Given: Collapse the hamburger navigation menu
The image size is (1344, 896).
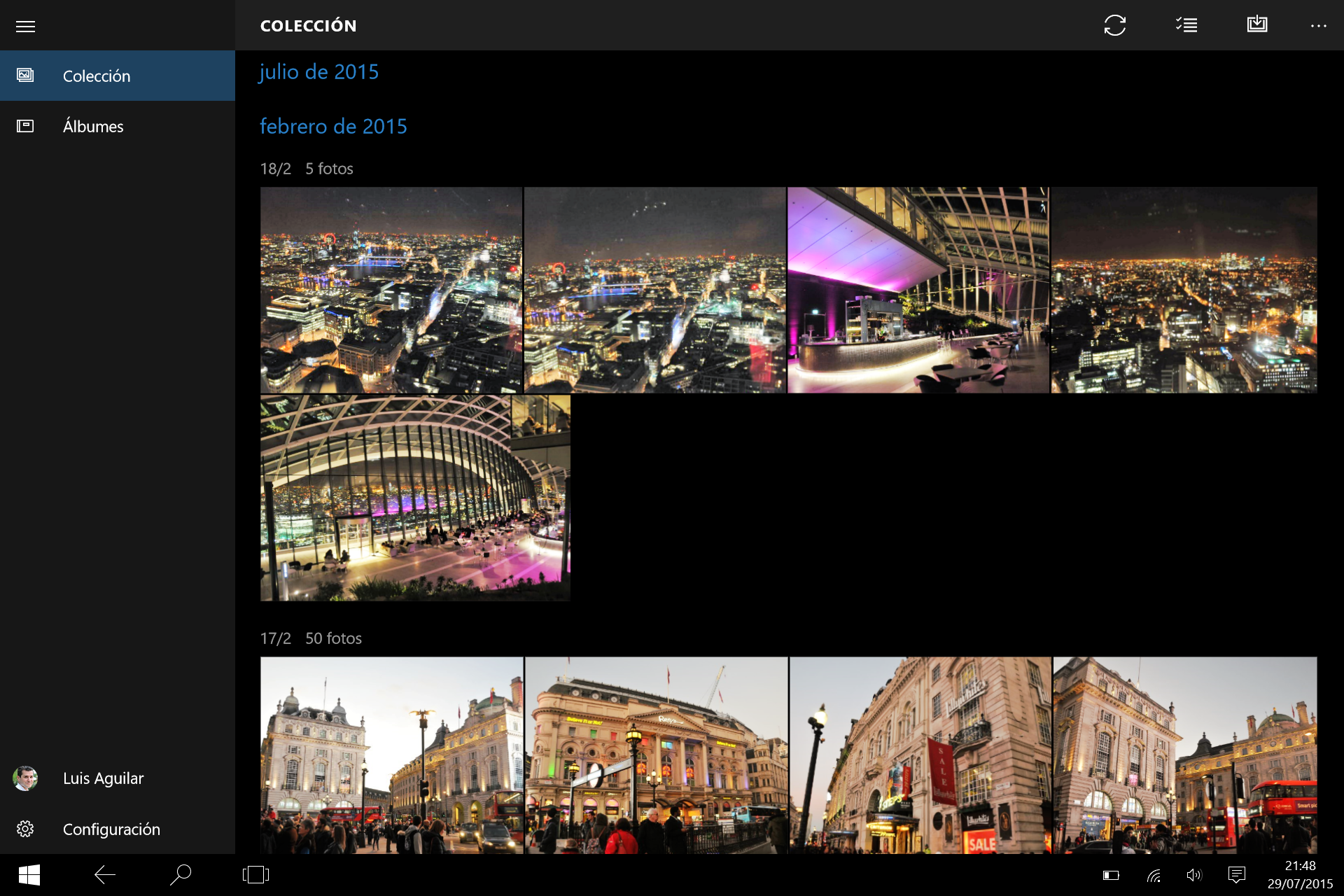Looking at the screenshot, I should [x=26, y=27].
